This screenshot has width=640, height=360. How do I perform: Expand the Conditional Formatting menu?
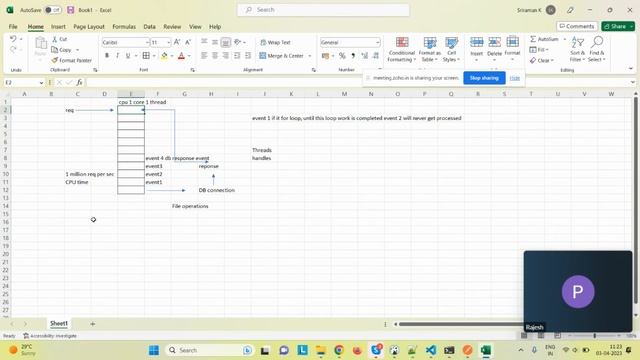402,49
